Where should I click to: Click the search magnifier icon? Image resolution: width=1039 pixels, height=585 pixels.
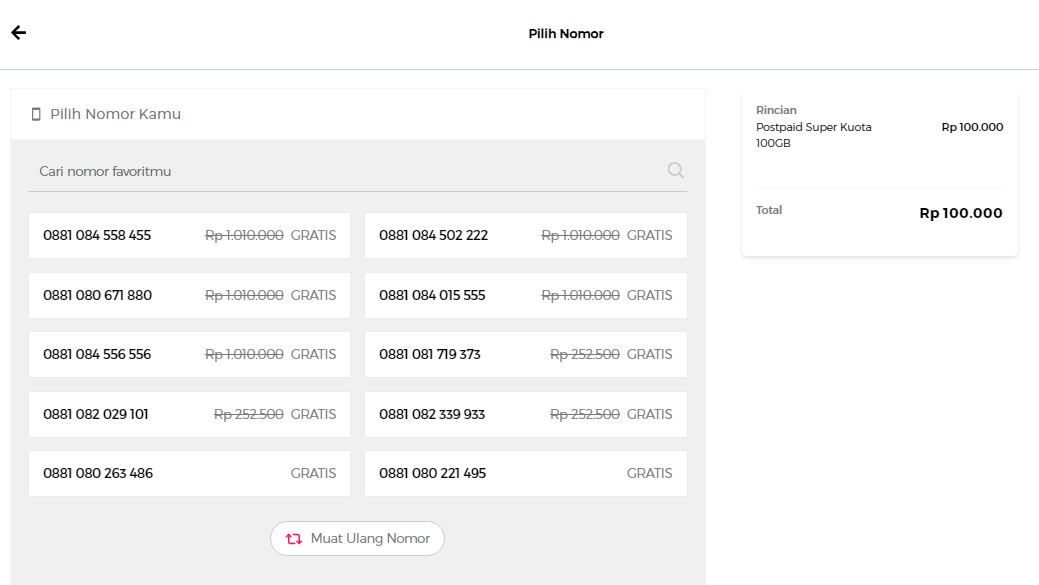click(675, 171)
